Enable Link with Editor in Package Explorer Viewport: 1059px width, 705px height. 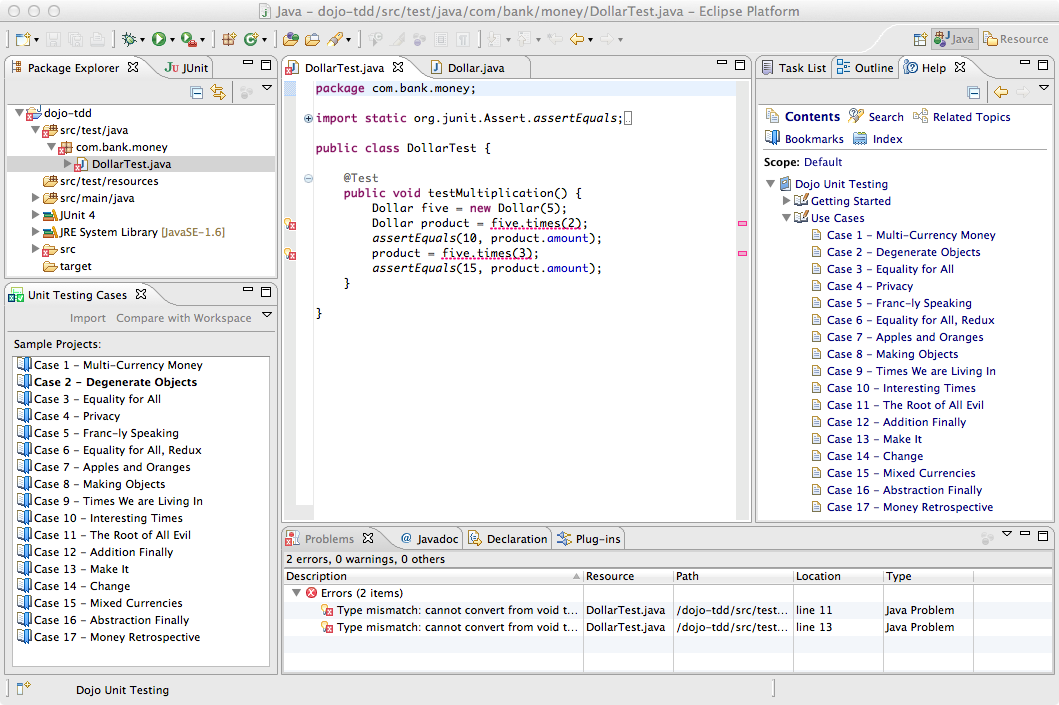click(x=218, y=92)
